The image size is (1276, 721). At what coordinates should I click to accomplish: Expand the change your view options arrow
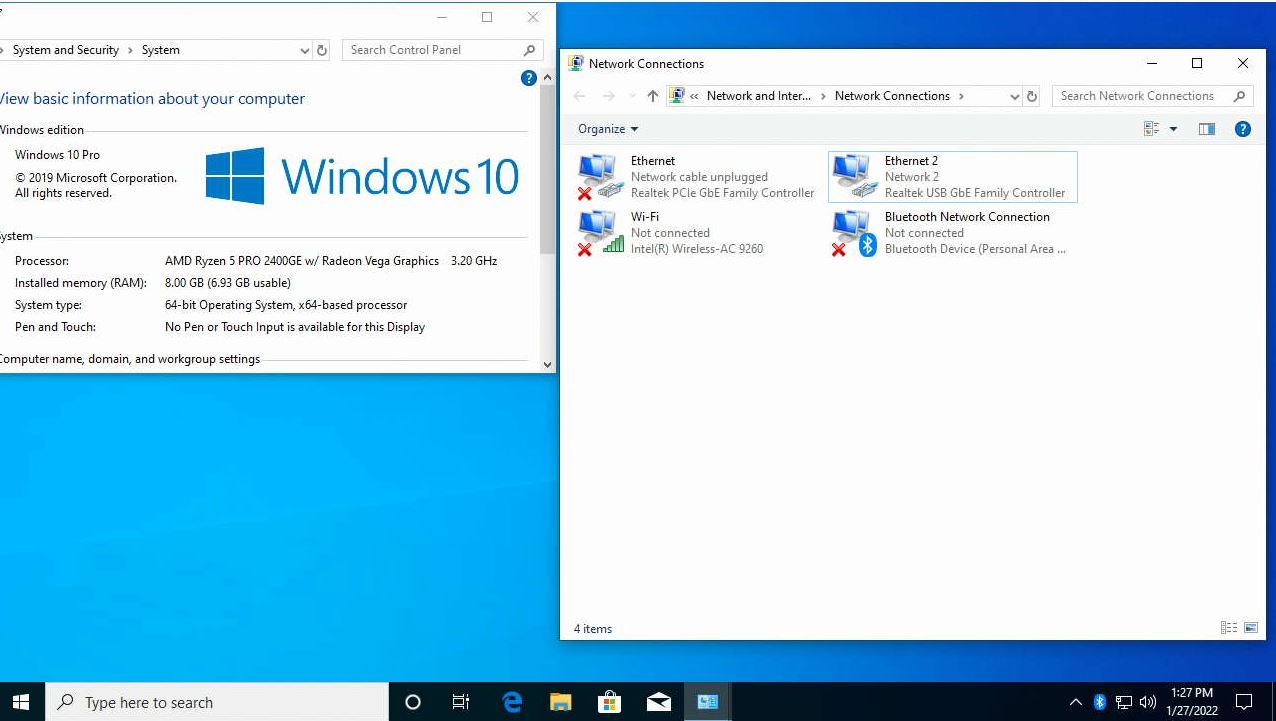(x=1173, y=129)
